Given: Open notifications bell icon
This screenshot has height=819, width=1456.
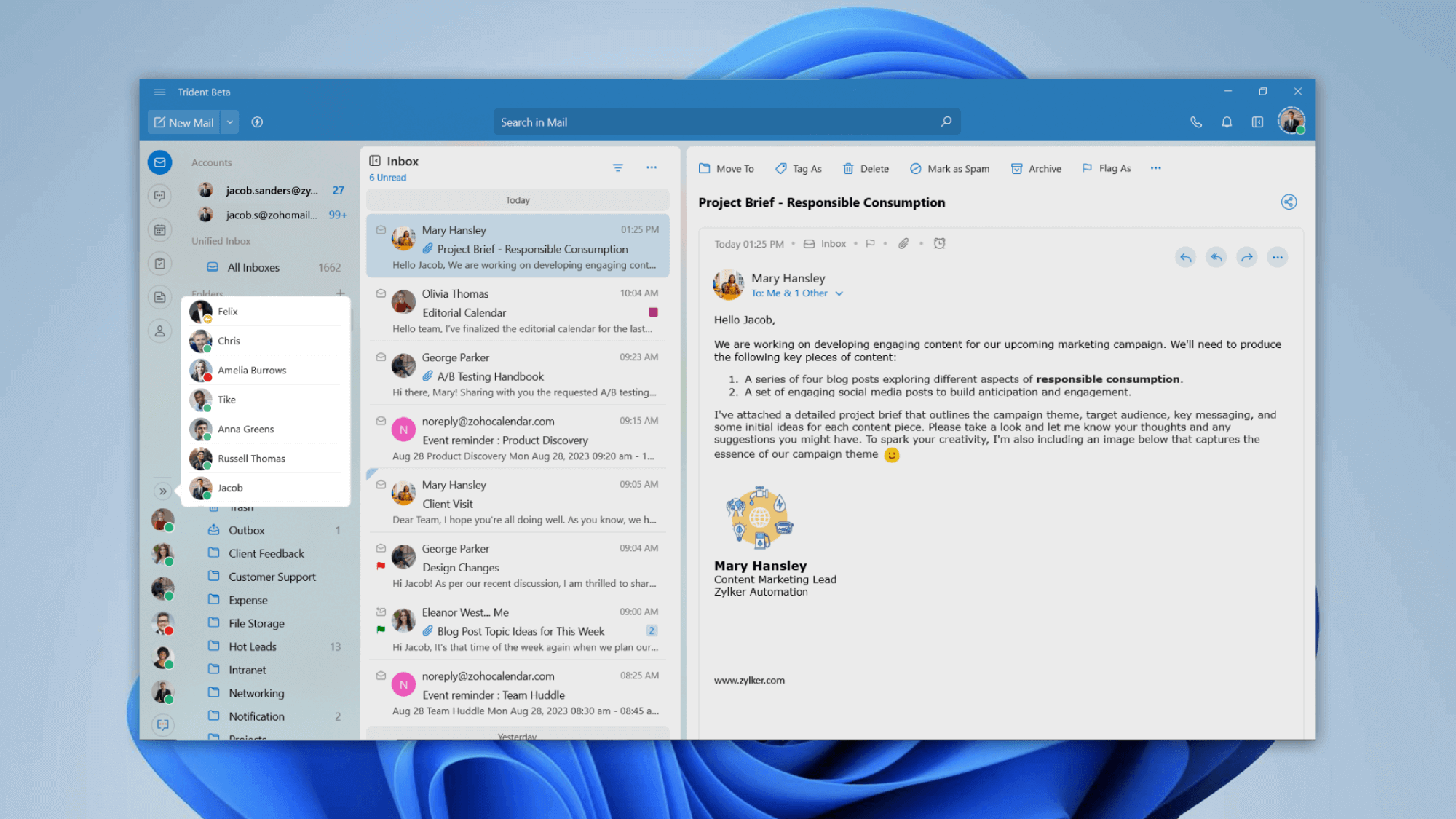Looking at the screenshot, I should point(1227,122).
